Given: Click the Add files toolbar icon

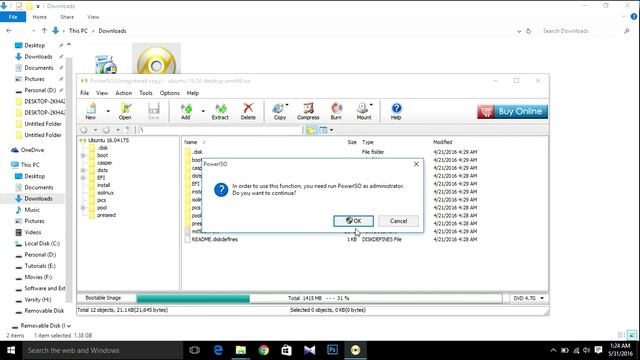Looking at the screenshot, I should coord(186,111).
